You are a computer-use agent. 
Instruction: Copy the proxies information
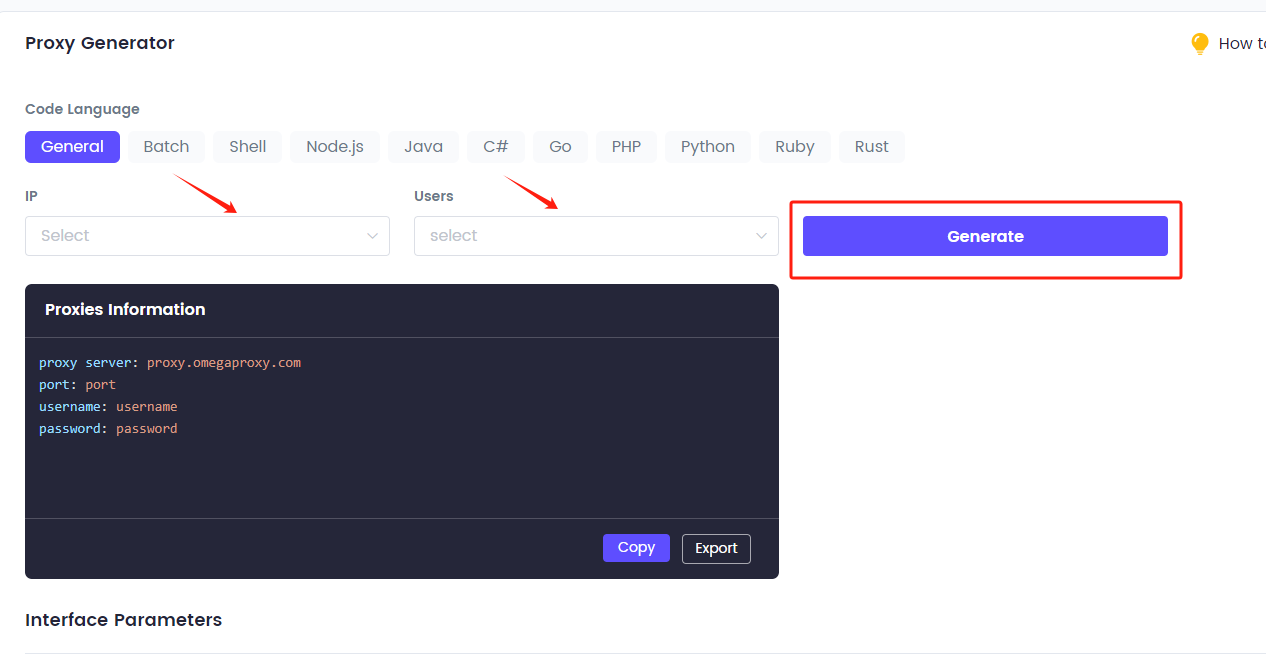click(x=636, y=548)
